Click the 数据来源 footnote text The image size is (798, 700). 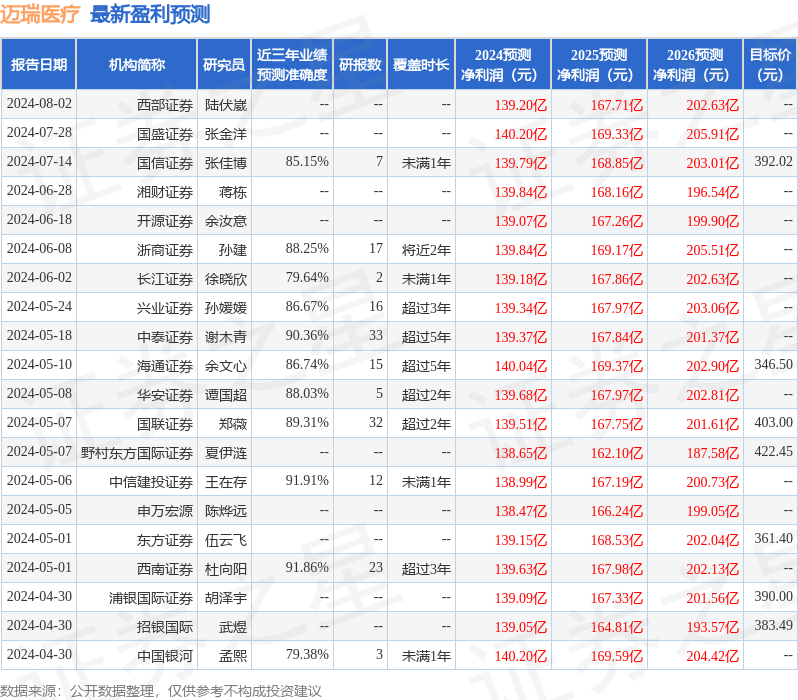tap(161, 691)
